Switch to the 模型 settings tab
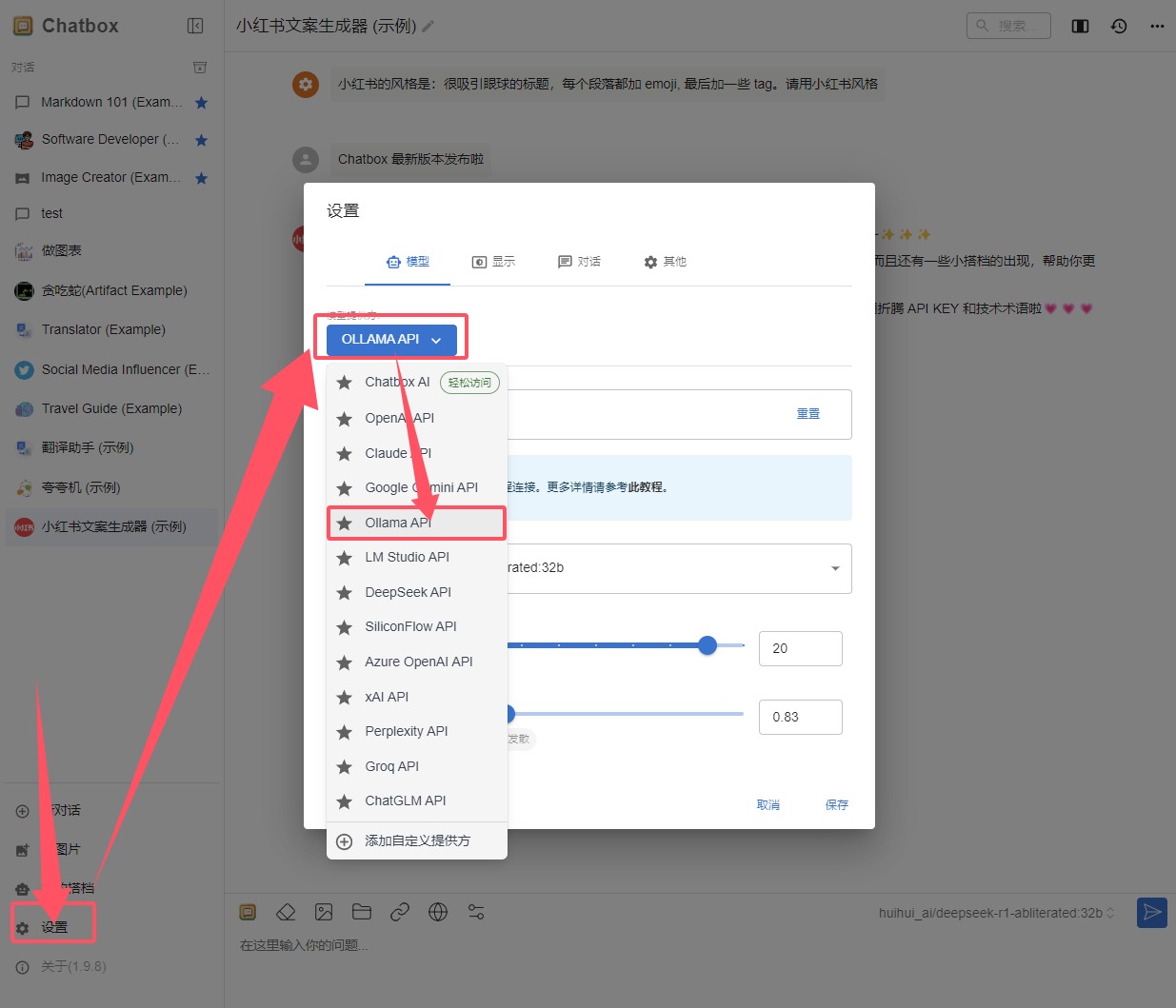 [408, 262]
